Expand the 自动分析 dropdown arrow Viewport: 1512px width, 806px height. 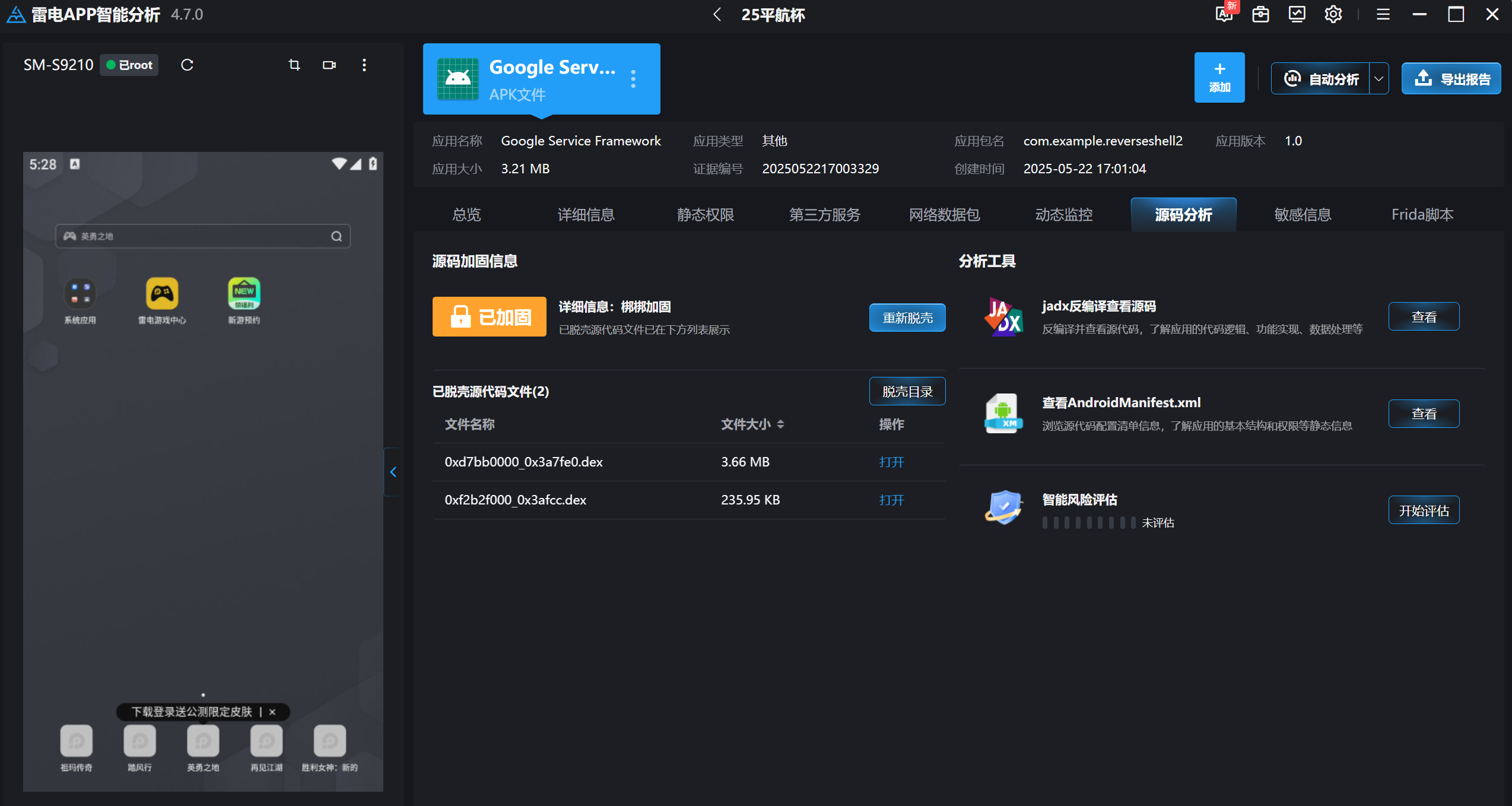pos(1379,79)
